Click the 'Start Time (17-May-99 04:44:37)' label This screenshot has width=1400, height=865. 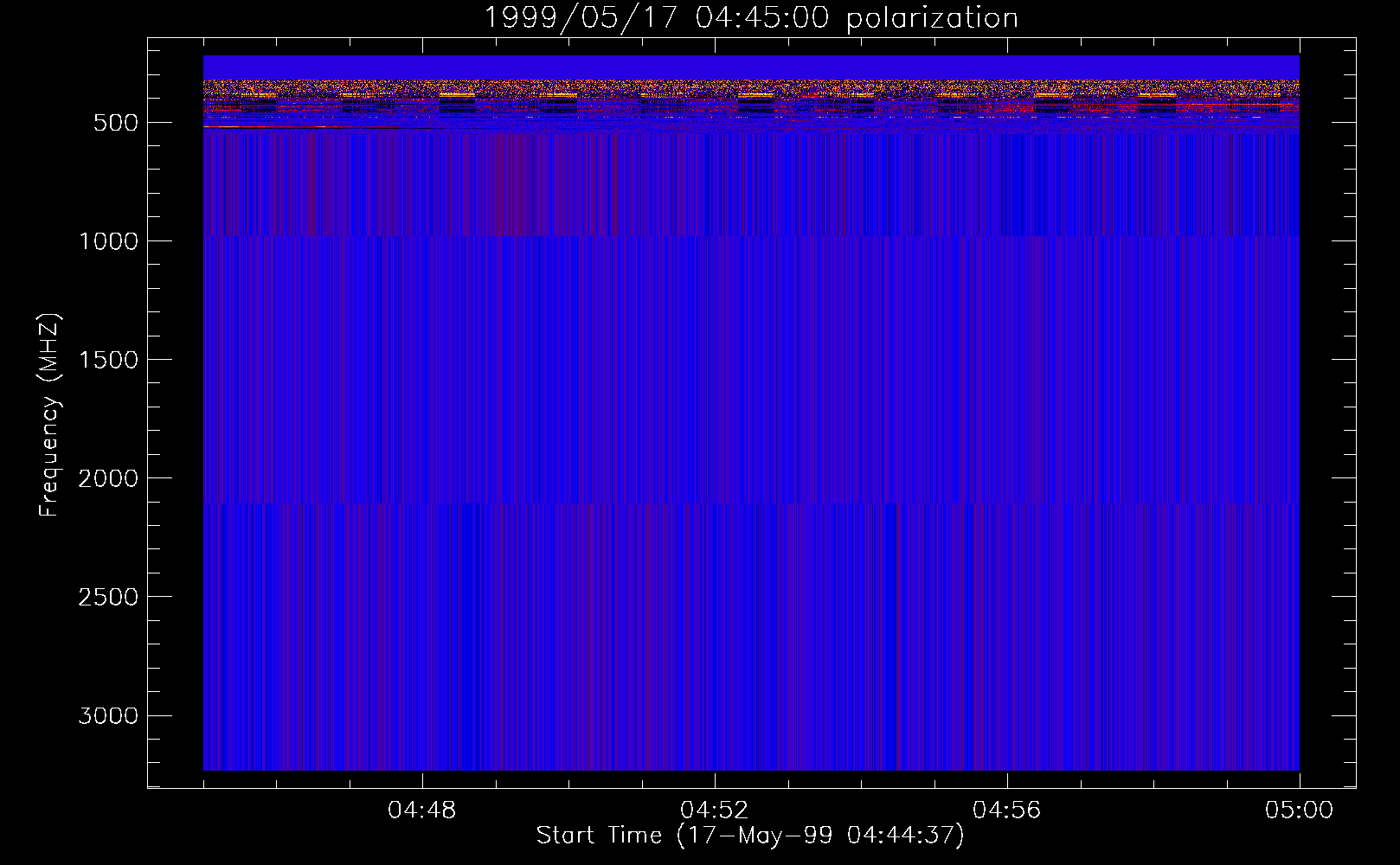[x=750, y=836]
